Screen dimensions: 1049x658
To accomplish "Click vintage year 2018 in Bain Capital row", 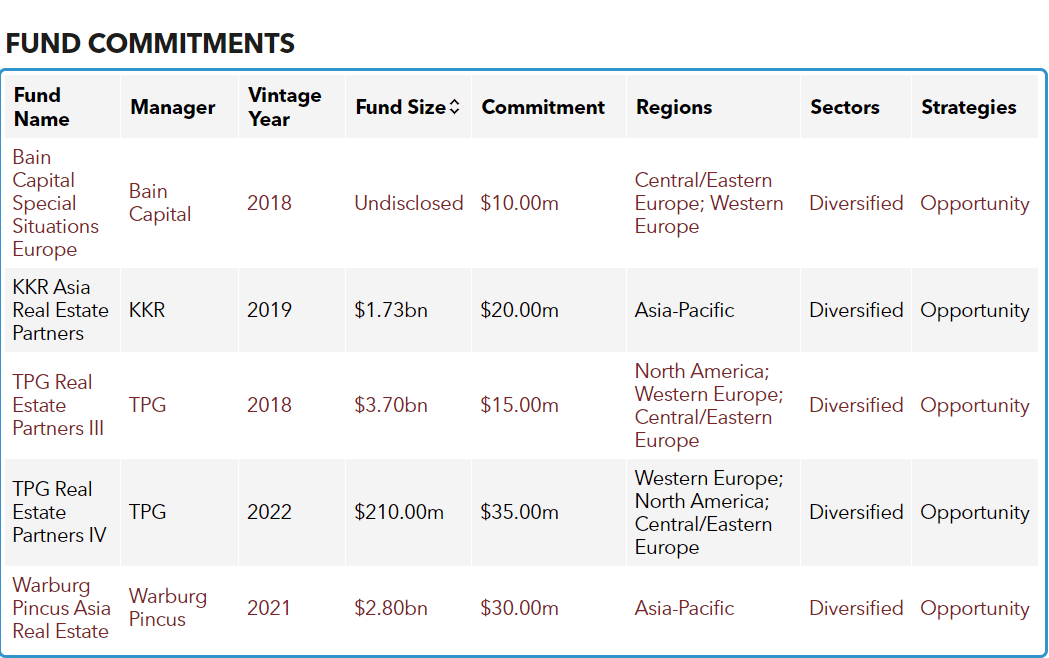I will (270, 203).
